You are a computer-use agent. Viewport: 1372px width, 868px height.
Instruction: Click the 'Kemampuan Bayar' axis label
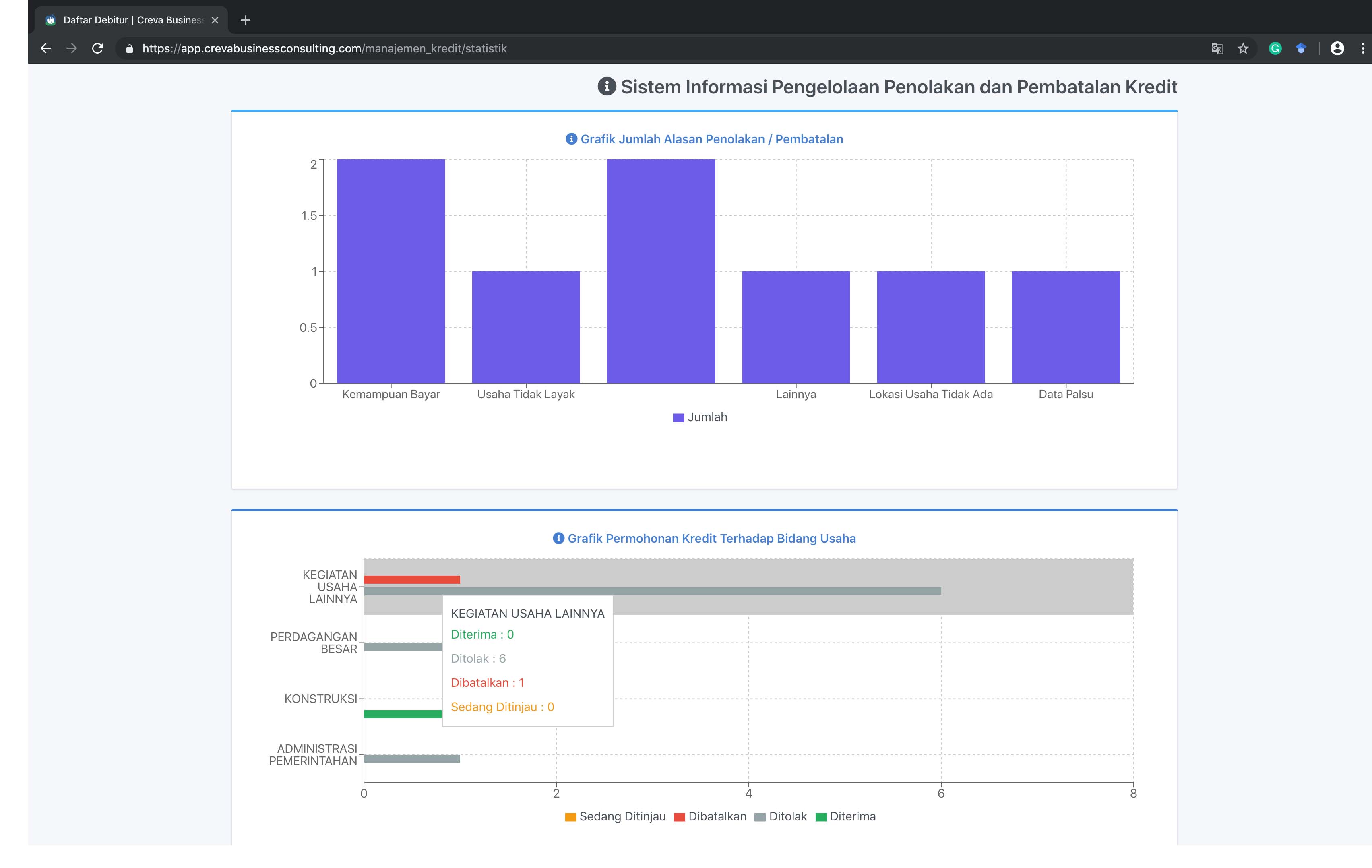pyautogui.click(x=391, y=394)
